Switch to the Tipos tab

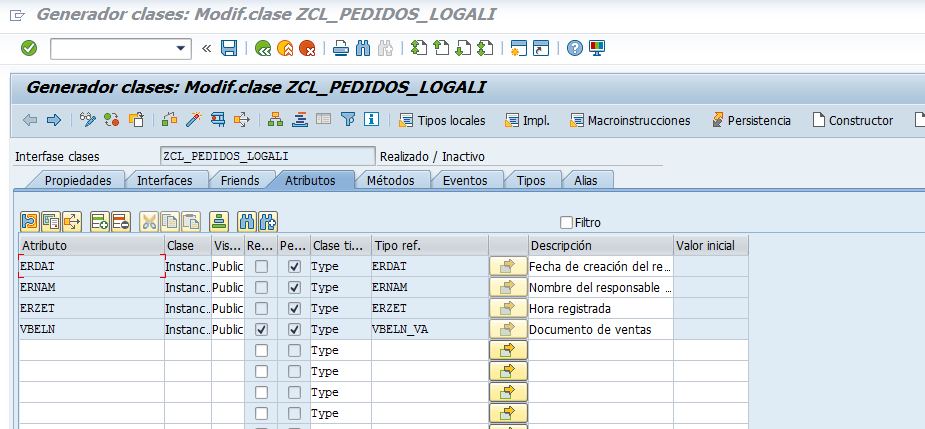[x=531, y=181]
